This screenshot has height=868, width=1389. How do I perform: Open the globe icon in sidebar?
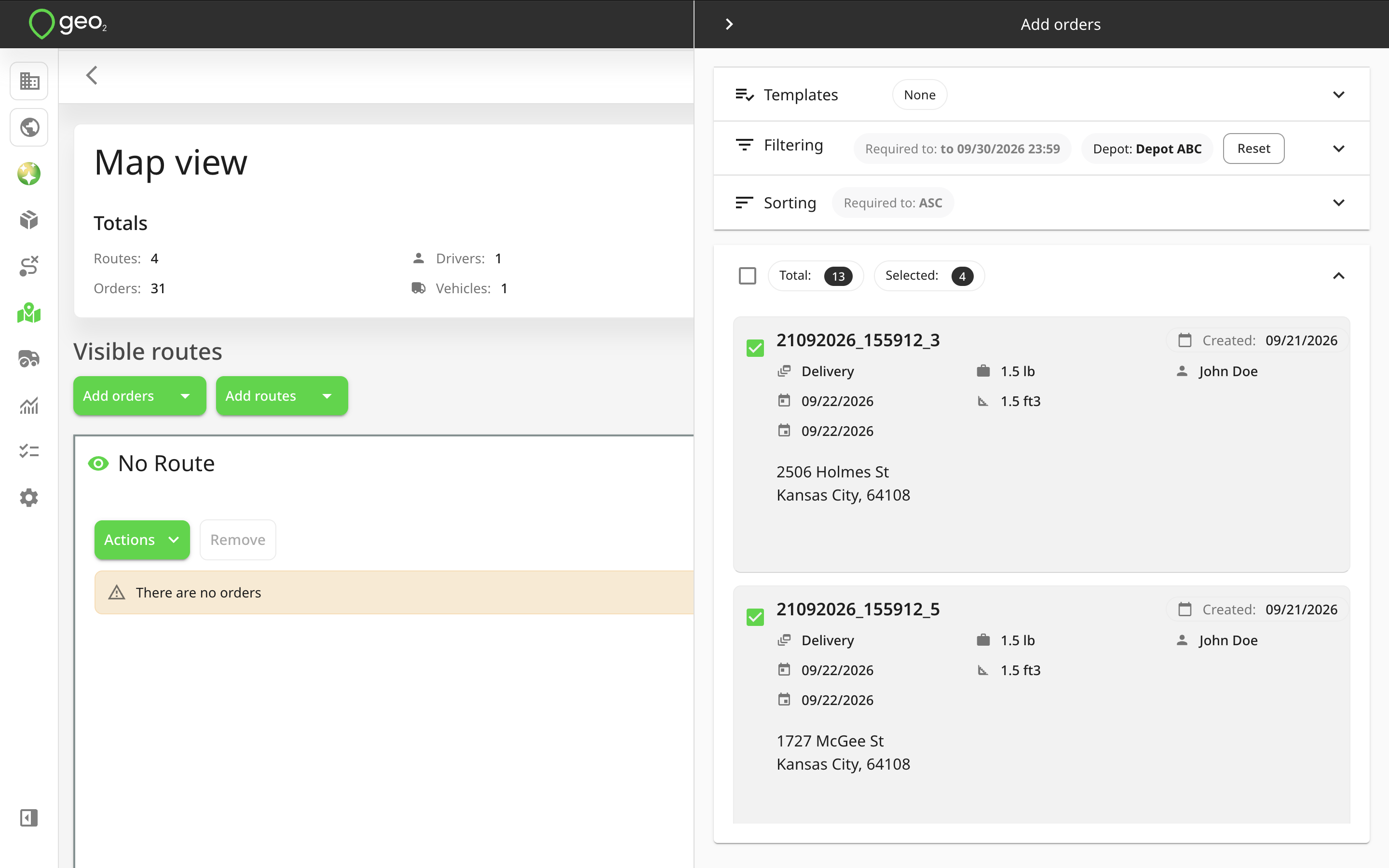tap(29, 127)
